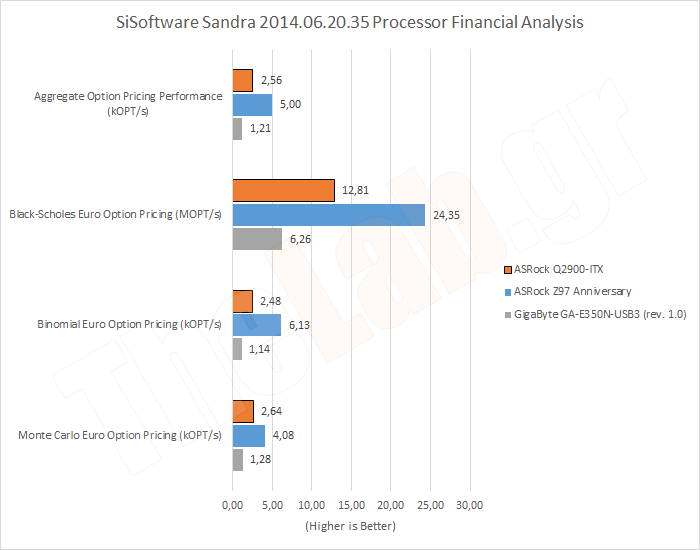Select the ASRock Q2900-ITX legend label

tap(558, 269)
